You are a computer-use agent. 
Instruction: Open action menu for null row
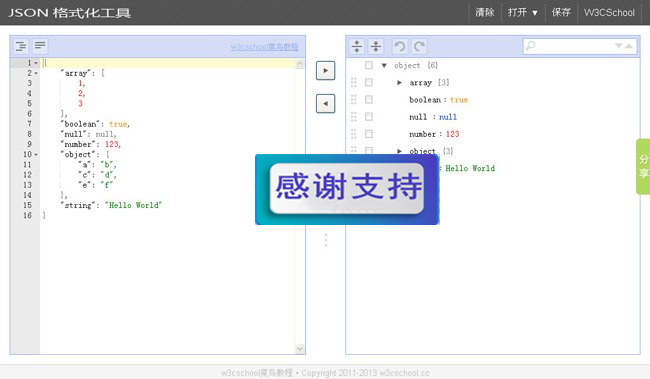point(369,117)
